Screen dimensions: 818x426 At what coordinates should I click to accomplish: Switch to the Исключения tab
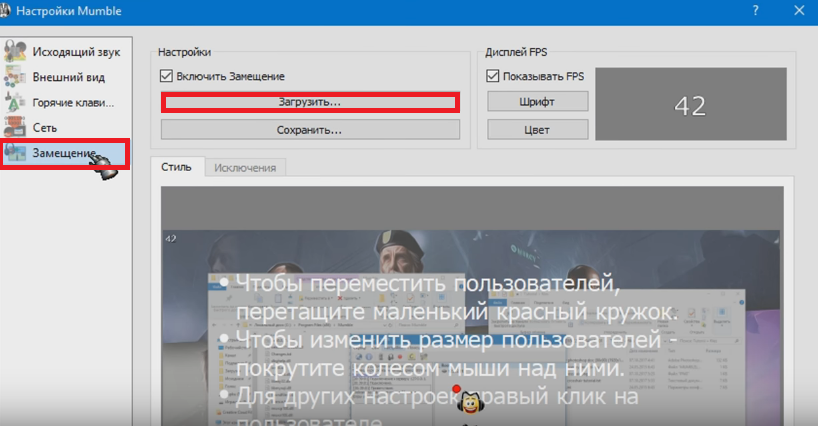click(x=245, y=168)
